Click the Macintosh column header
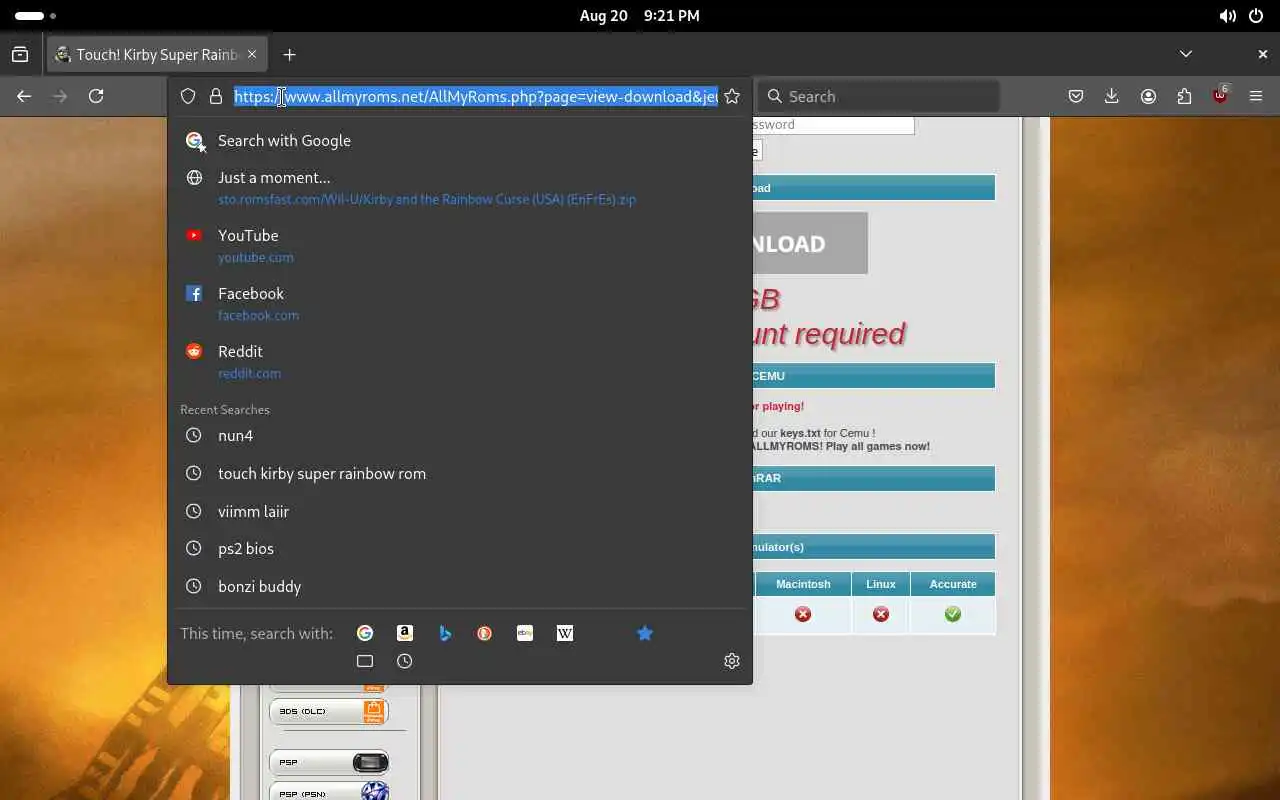This screenshot has height=800, width=1280. click(803, 584)
